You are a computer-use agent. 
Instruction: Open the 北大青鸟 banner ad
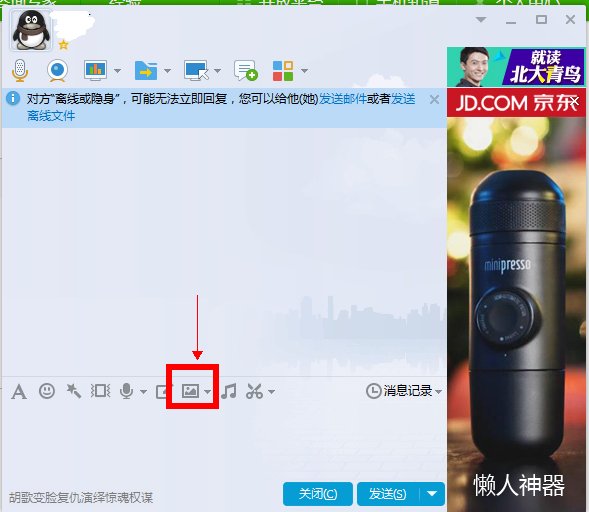(516, 67)
